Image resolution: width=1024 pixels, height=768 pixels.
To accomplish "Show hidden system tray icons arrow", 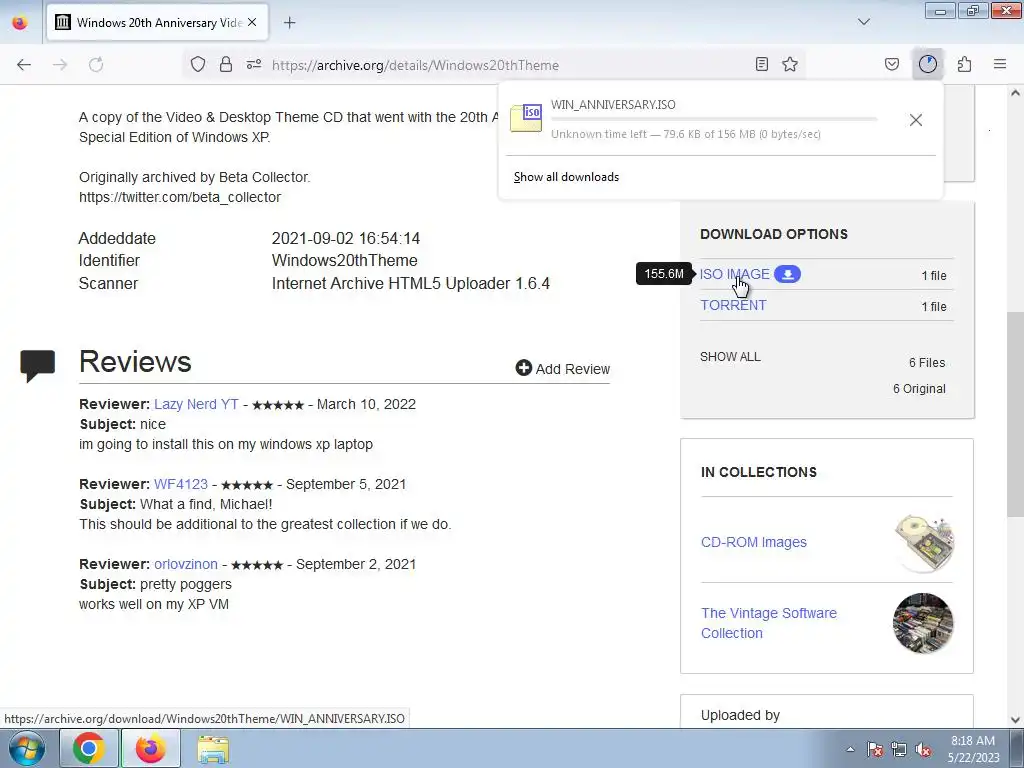I will (x=850, y=749).
